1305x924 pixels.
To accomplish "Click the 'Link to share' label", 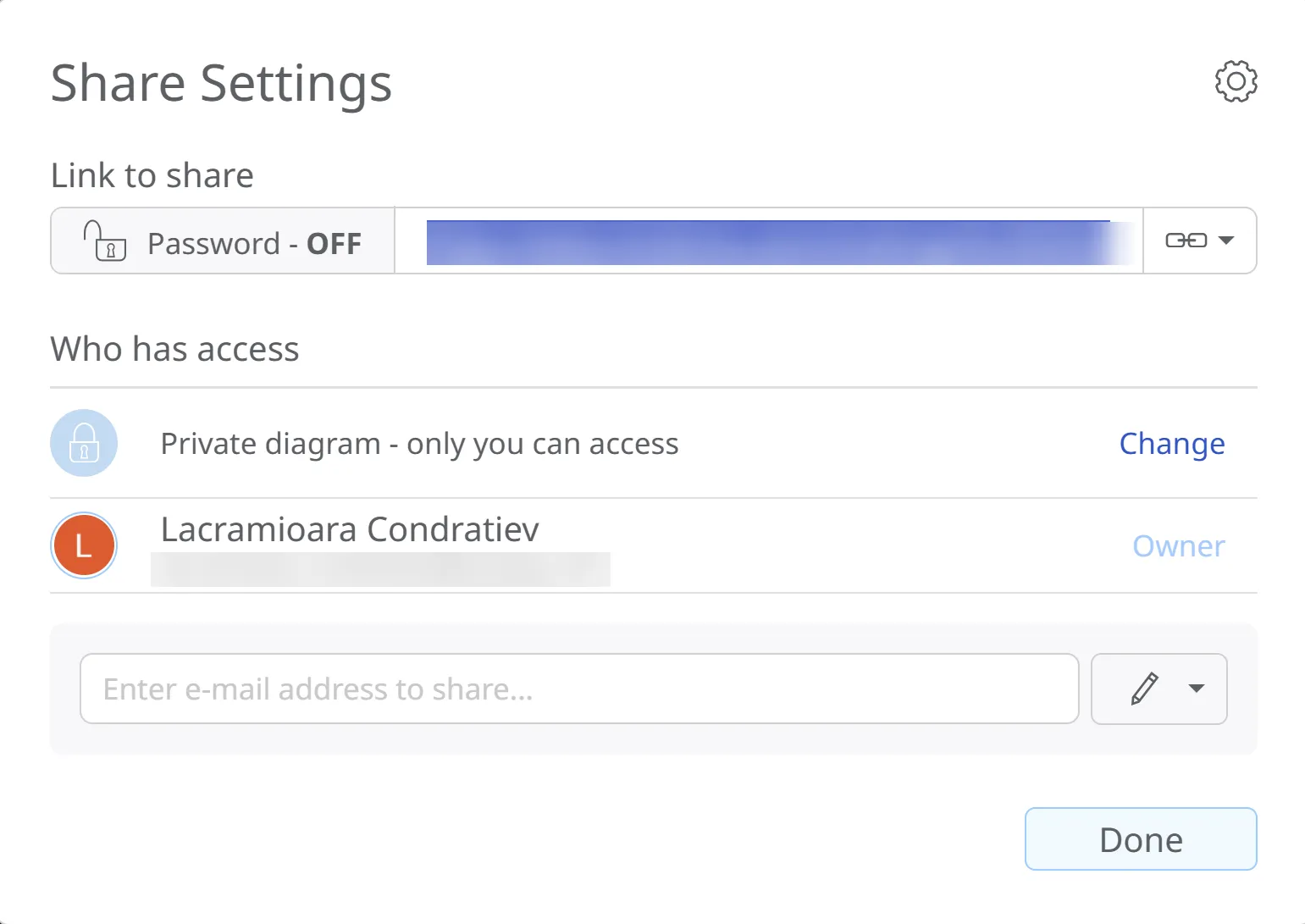I will point(152,175).
